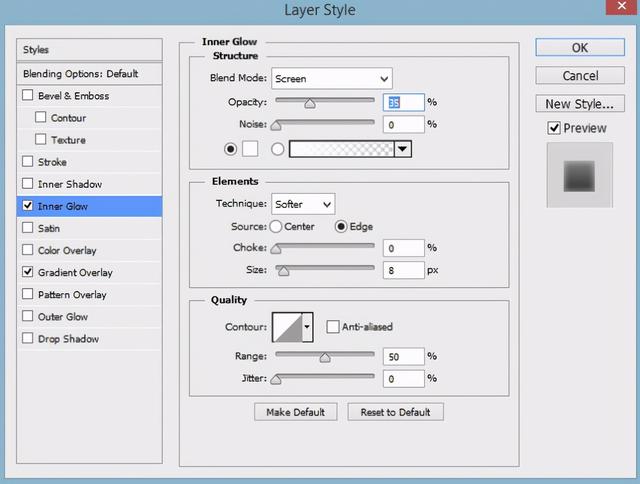
Task: Select Blending Options: Default
Action: click(89, 74)
